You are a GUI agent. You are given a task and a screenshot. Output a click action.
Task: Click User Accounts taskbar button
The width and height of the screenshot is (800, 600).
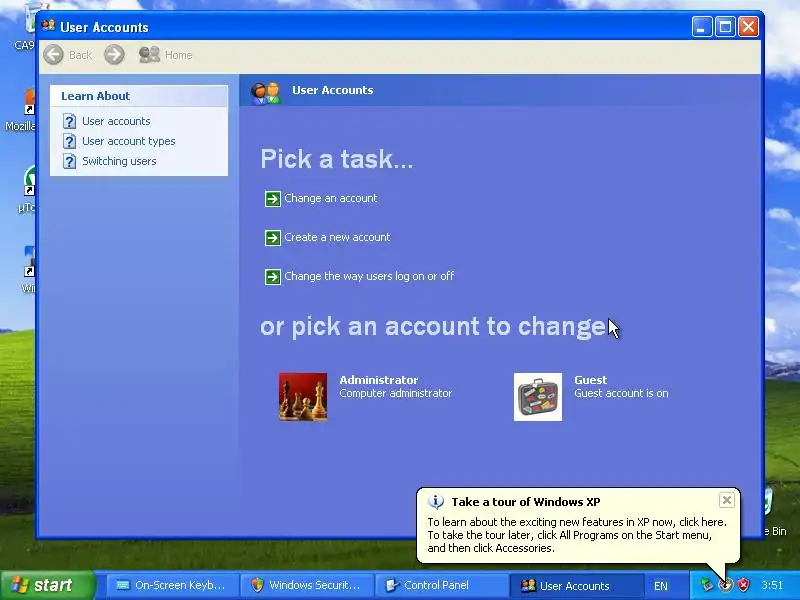576,585
